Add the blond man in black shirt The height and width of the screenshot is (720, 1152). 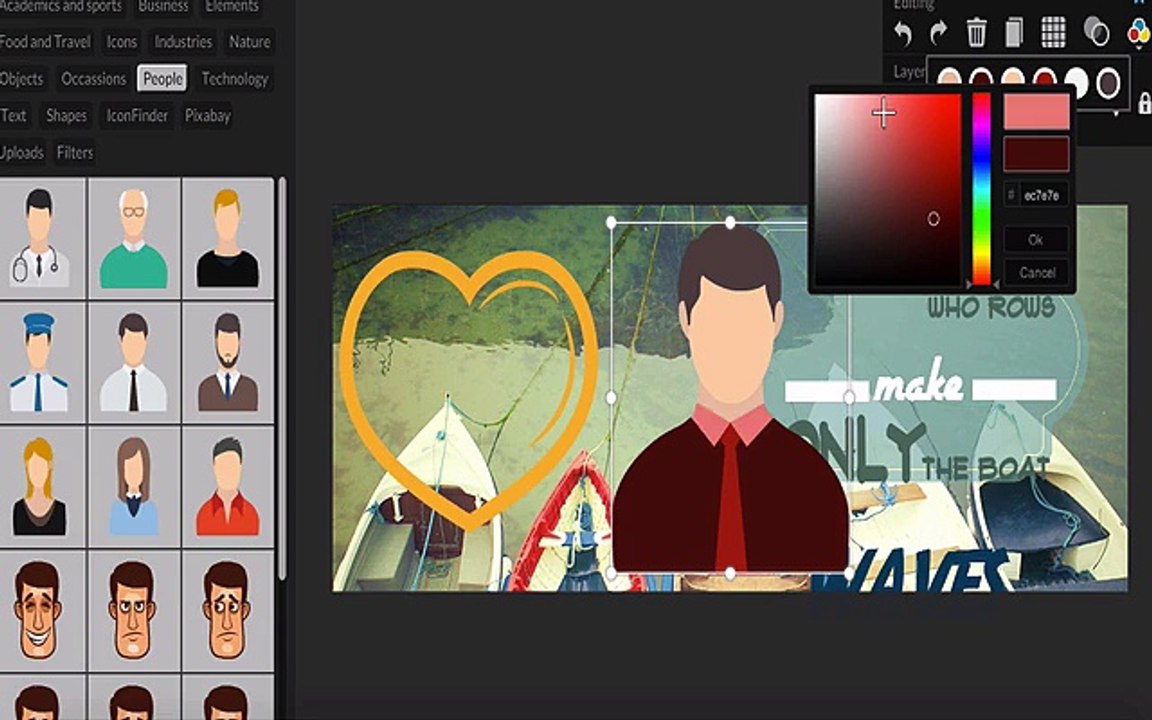(228, 238)
